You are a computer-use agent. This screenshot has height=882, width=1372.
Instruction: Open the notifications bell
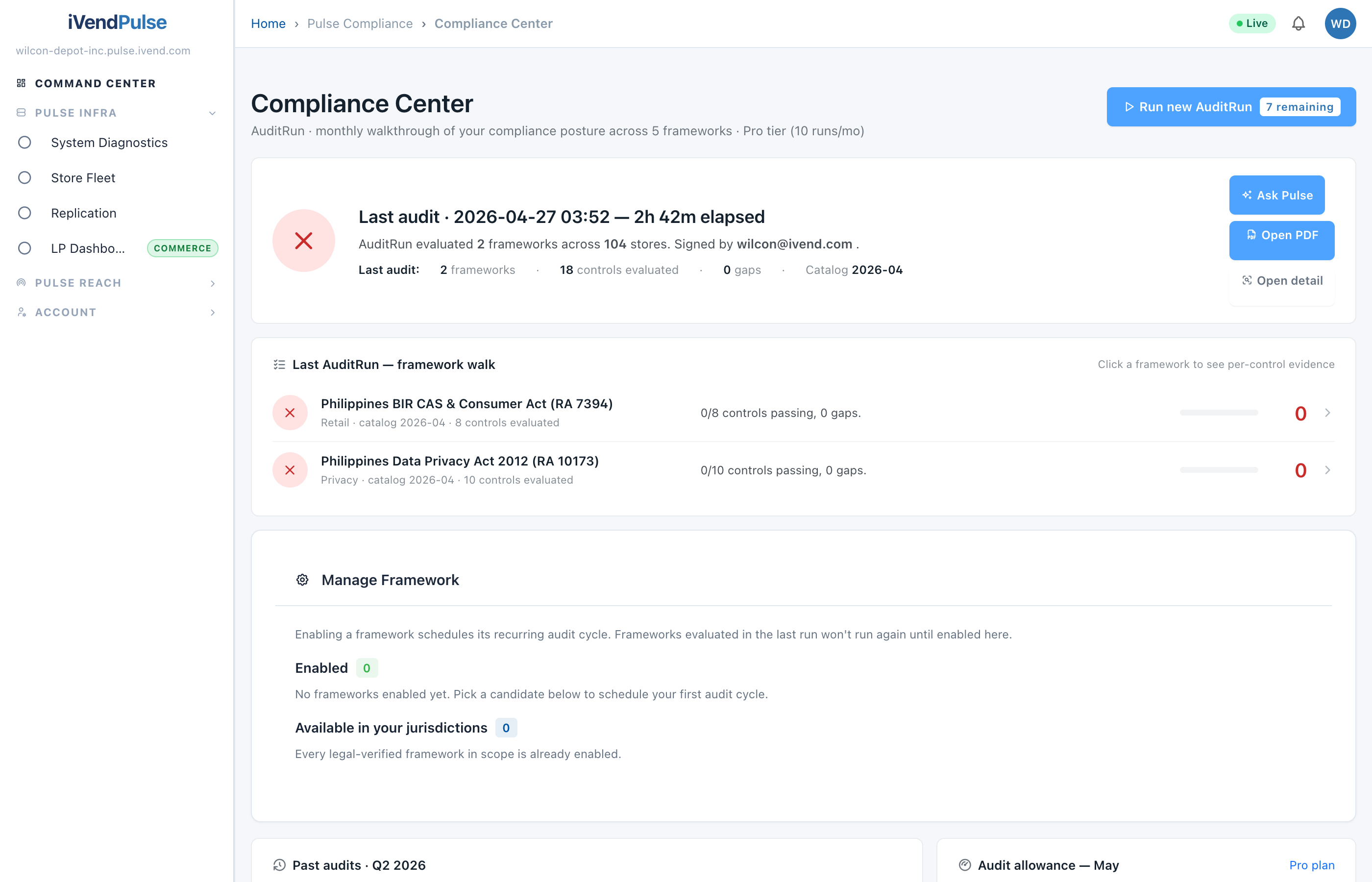point(1298,24)
